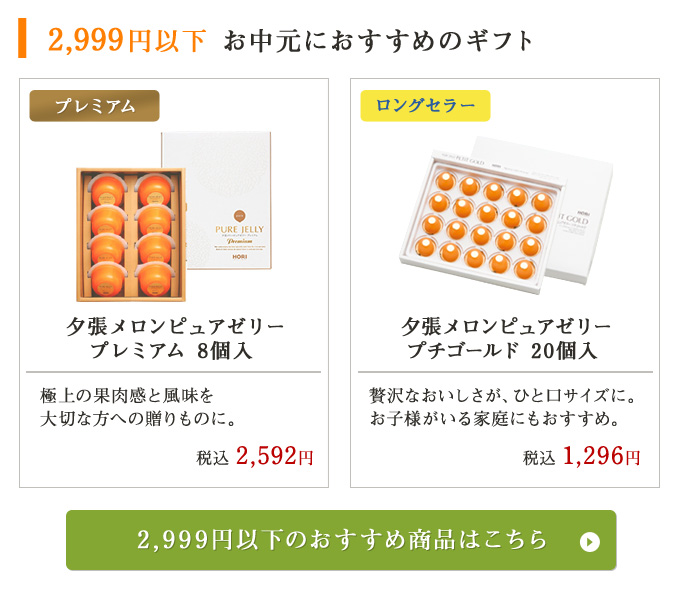Click the HORI logo on premium box lid

(239, 257)
